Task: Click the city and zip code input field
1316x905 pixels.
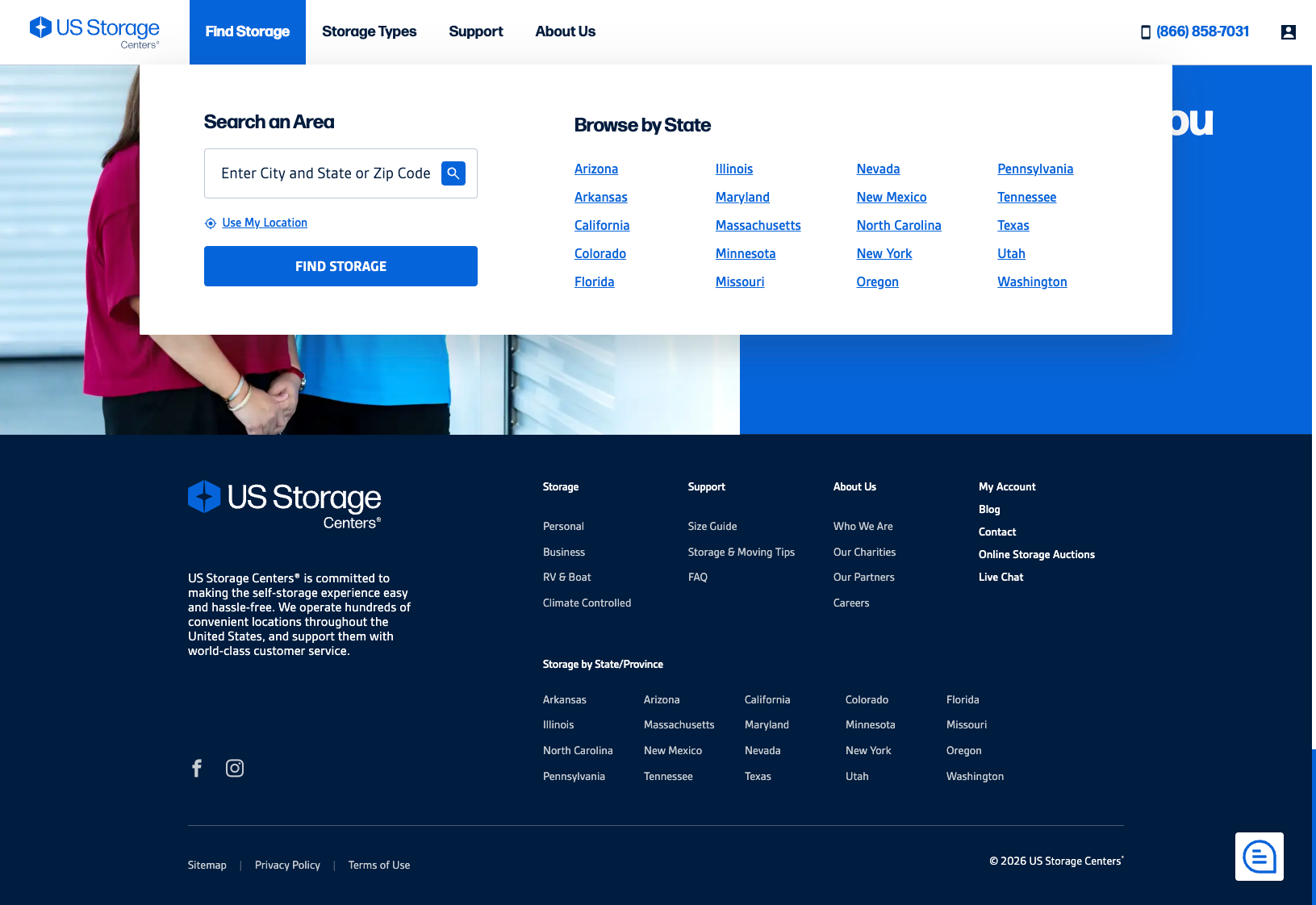Action: click(323, 173)
